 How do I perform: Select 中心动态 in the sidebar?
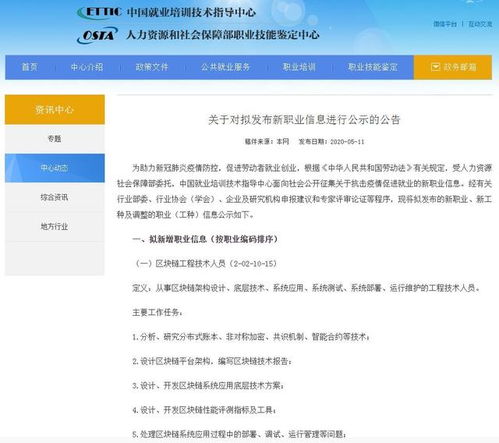pos(55,168)
